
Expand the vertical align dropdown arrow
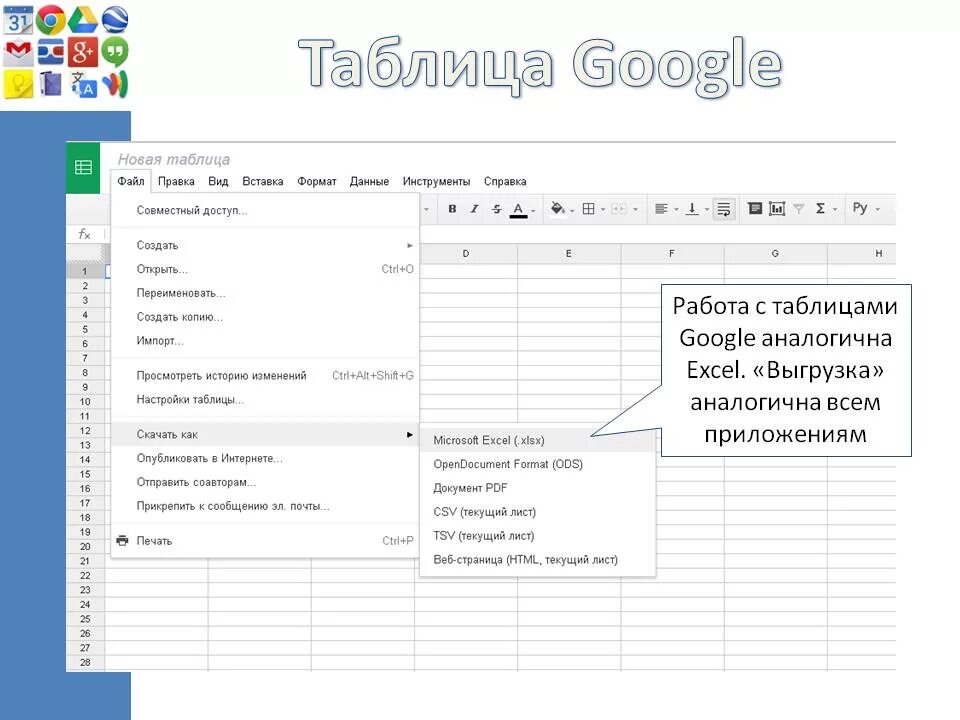coord(707,210)
